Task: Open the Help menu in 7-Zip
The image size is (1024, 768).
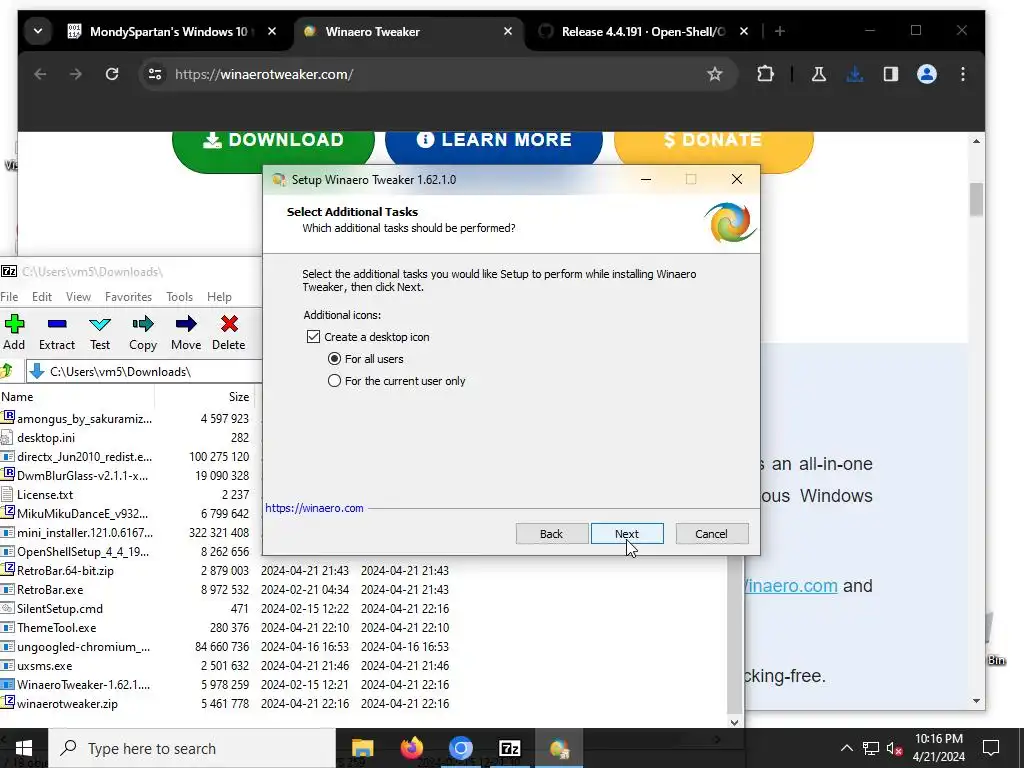Action: (x=219, y=296)
